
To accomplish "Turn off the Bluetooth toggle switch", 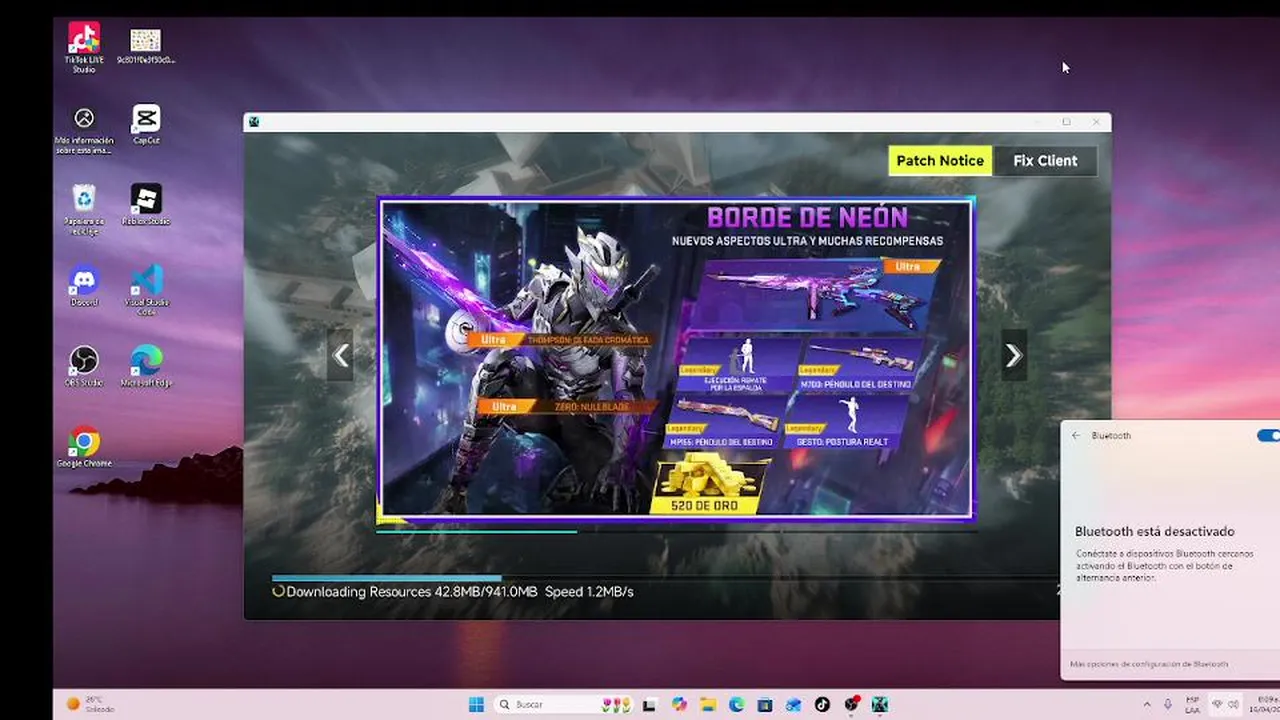I will [1268, 435].
